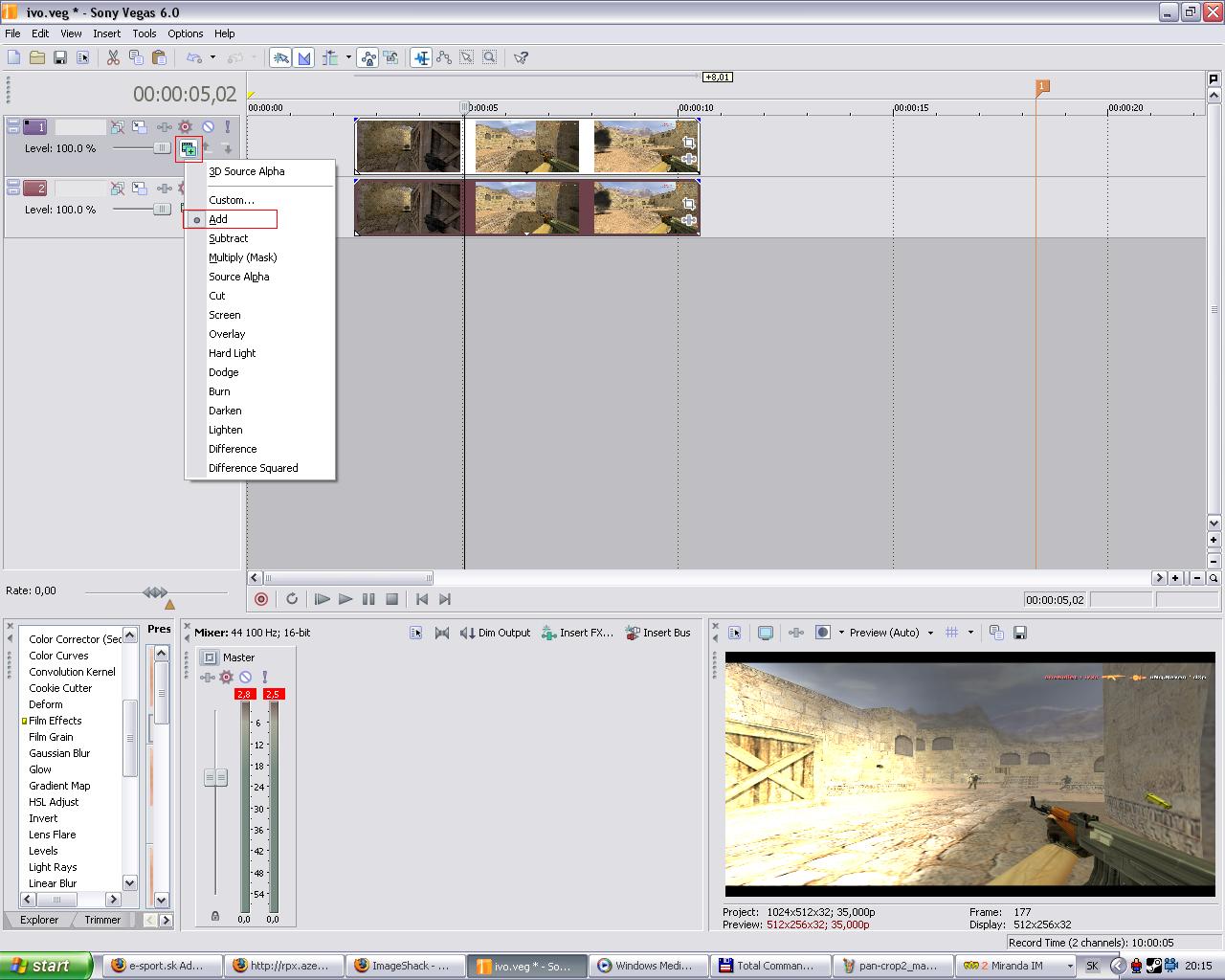Click timeline marker 1 flag
This screenshot has height=980, width=1225.
1042,86
